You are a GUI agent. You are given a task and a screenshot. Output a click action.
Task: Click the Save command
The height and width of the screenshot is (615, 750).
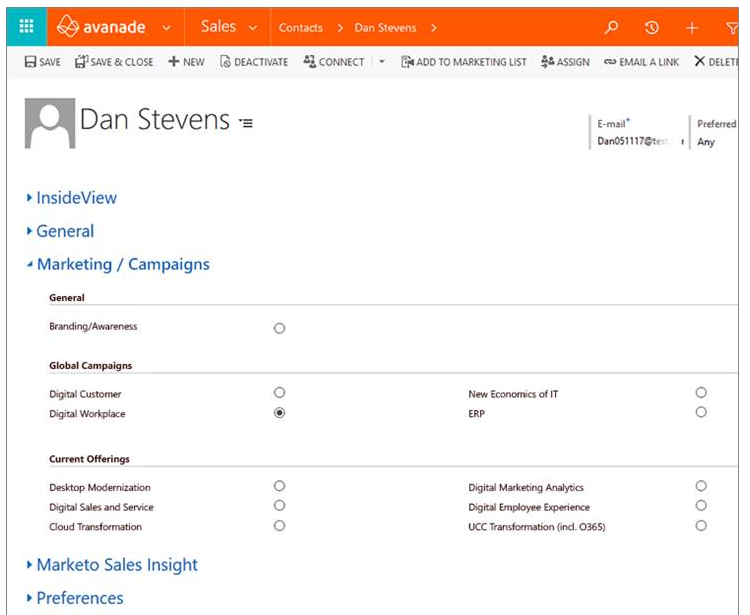point(43,62)
